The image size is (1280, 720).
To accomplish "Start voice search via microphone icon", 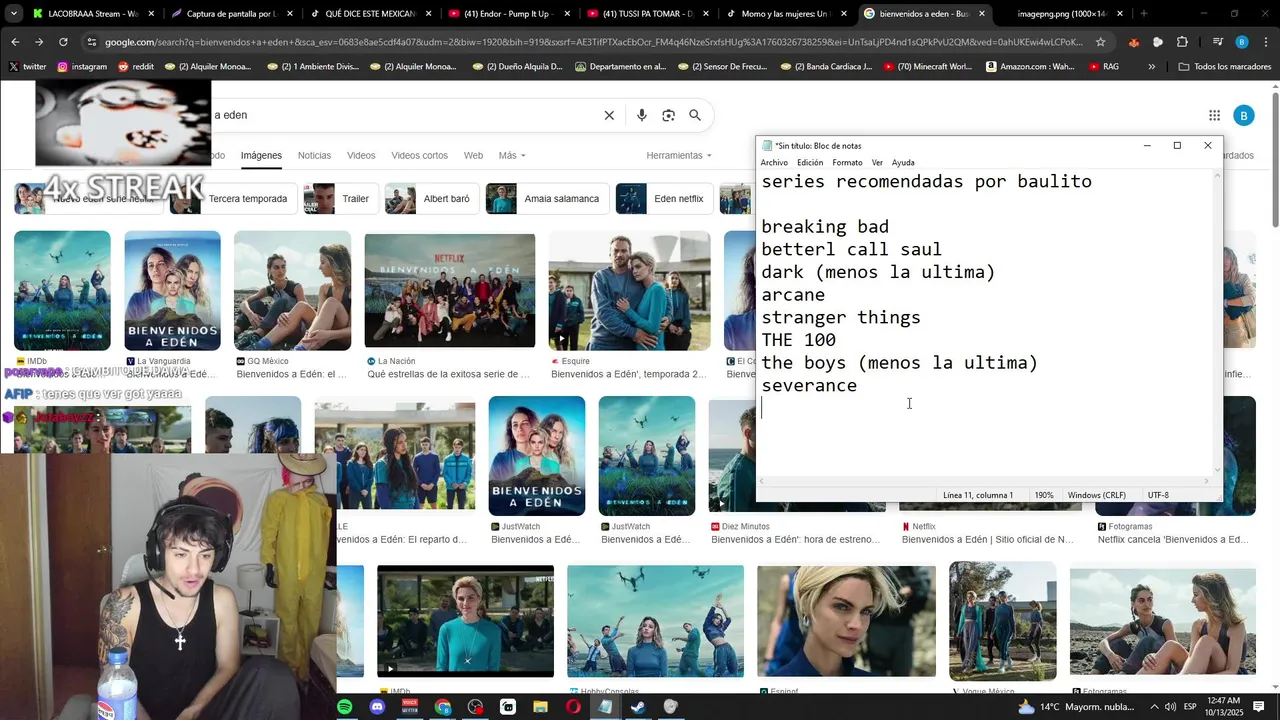I will click(x=642, y=115).
